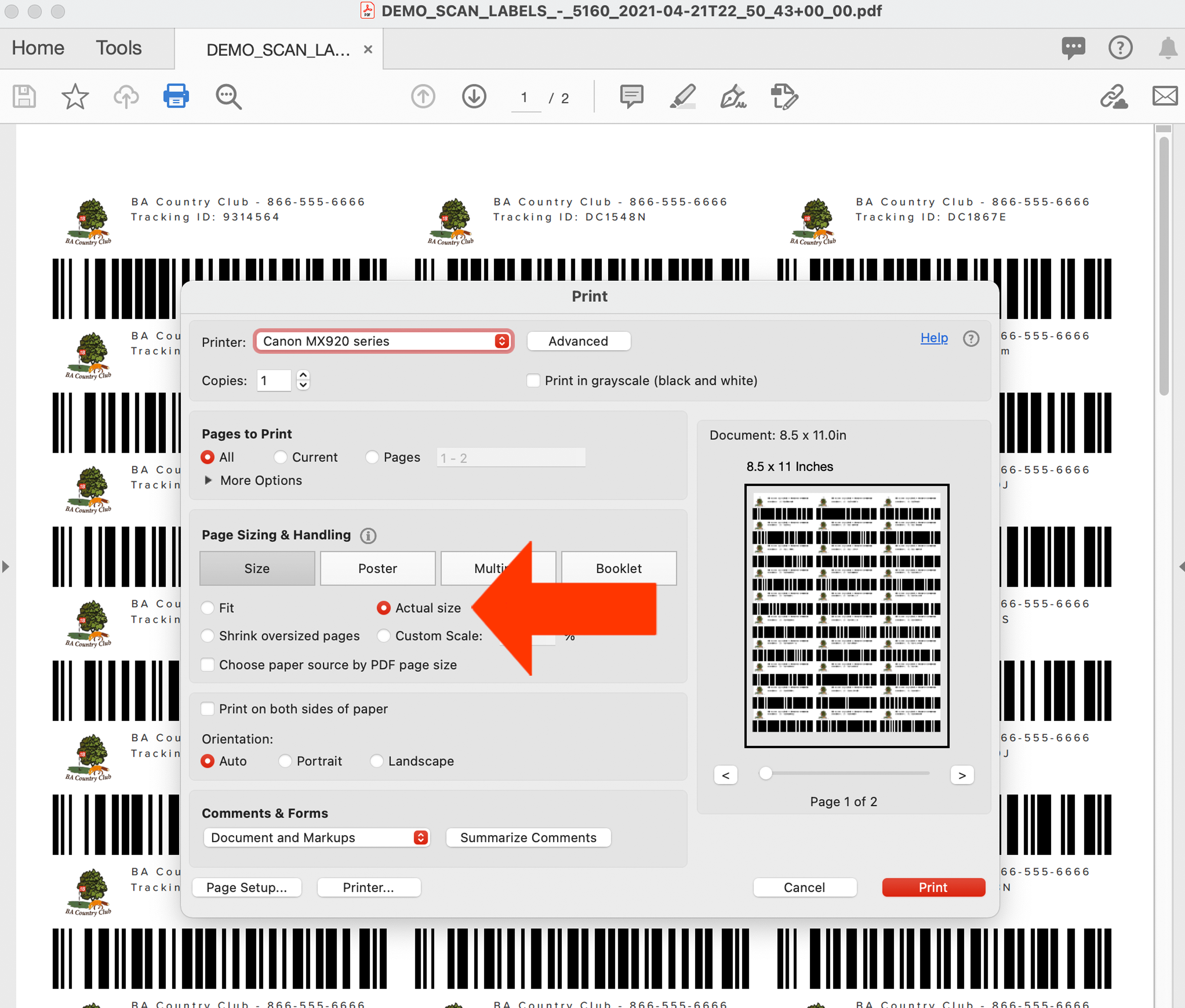Go to previous page arrow
The height and width of the screenshot is (1008, 1185).
pos(423,96)
